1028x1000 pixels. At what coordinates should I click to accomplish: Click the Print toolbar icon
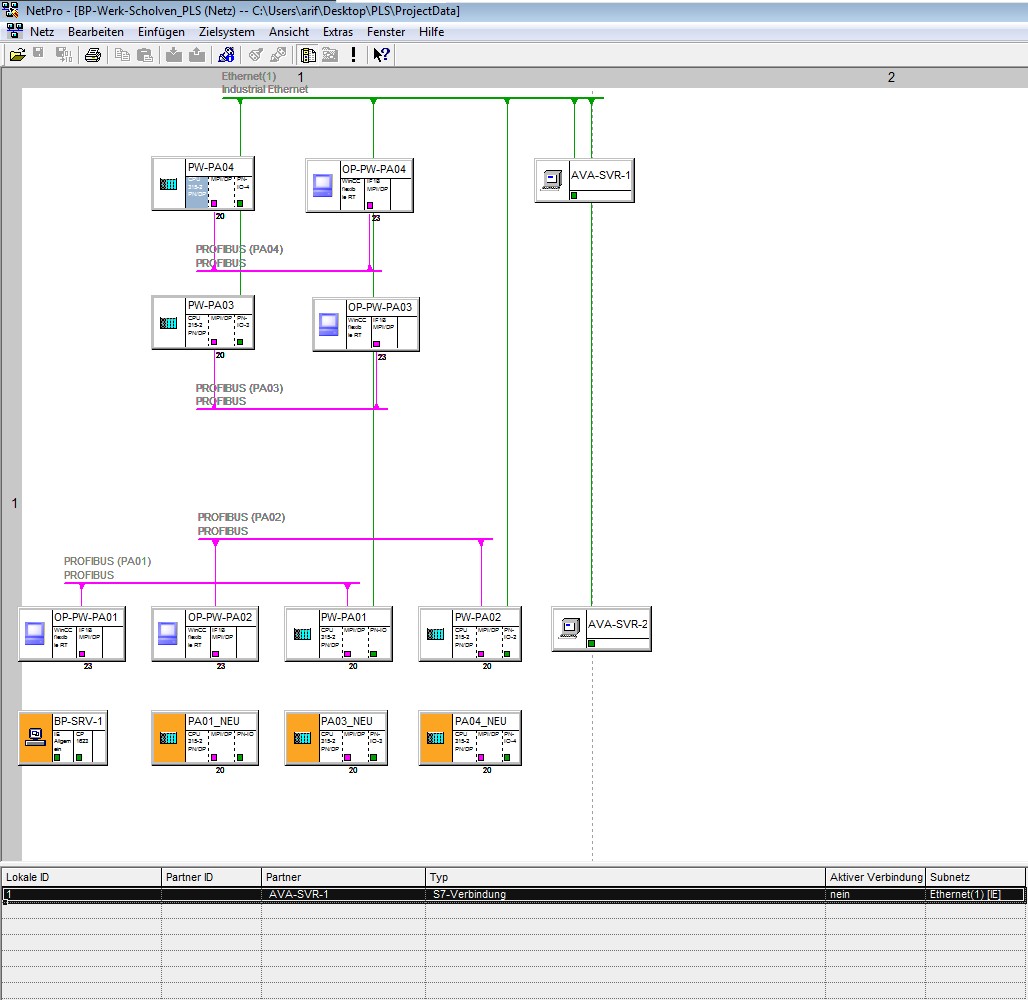coord(93,55)
